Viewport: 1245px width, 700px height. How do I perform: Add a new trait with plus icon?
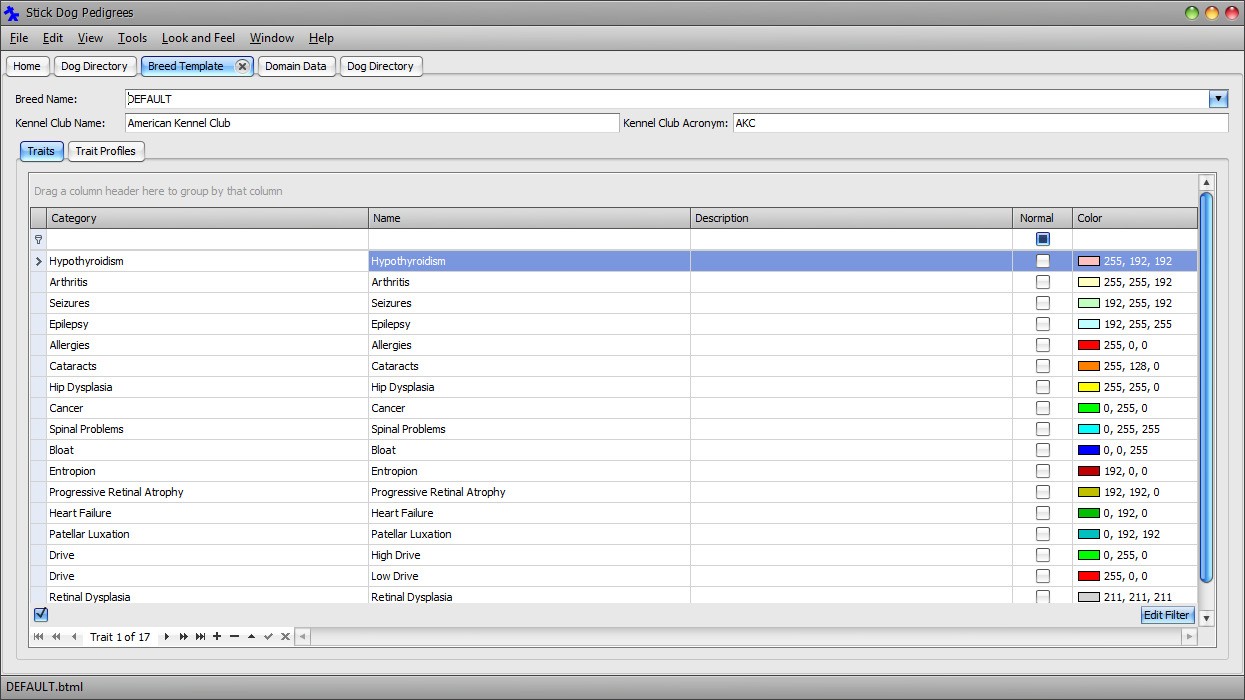click(x=217, y=637)
